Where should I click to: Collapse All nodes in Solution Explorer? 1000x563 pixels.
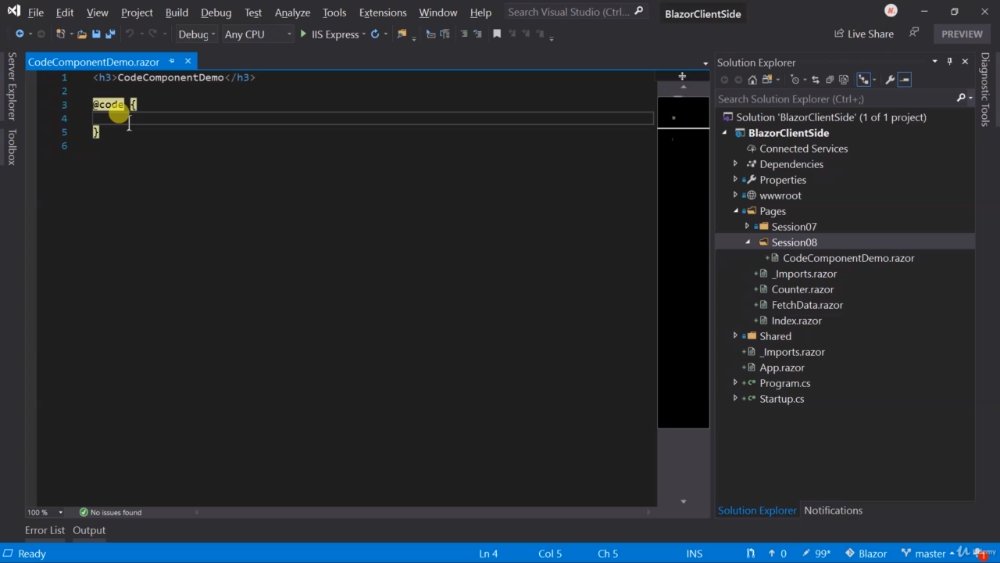[830, 80]
